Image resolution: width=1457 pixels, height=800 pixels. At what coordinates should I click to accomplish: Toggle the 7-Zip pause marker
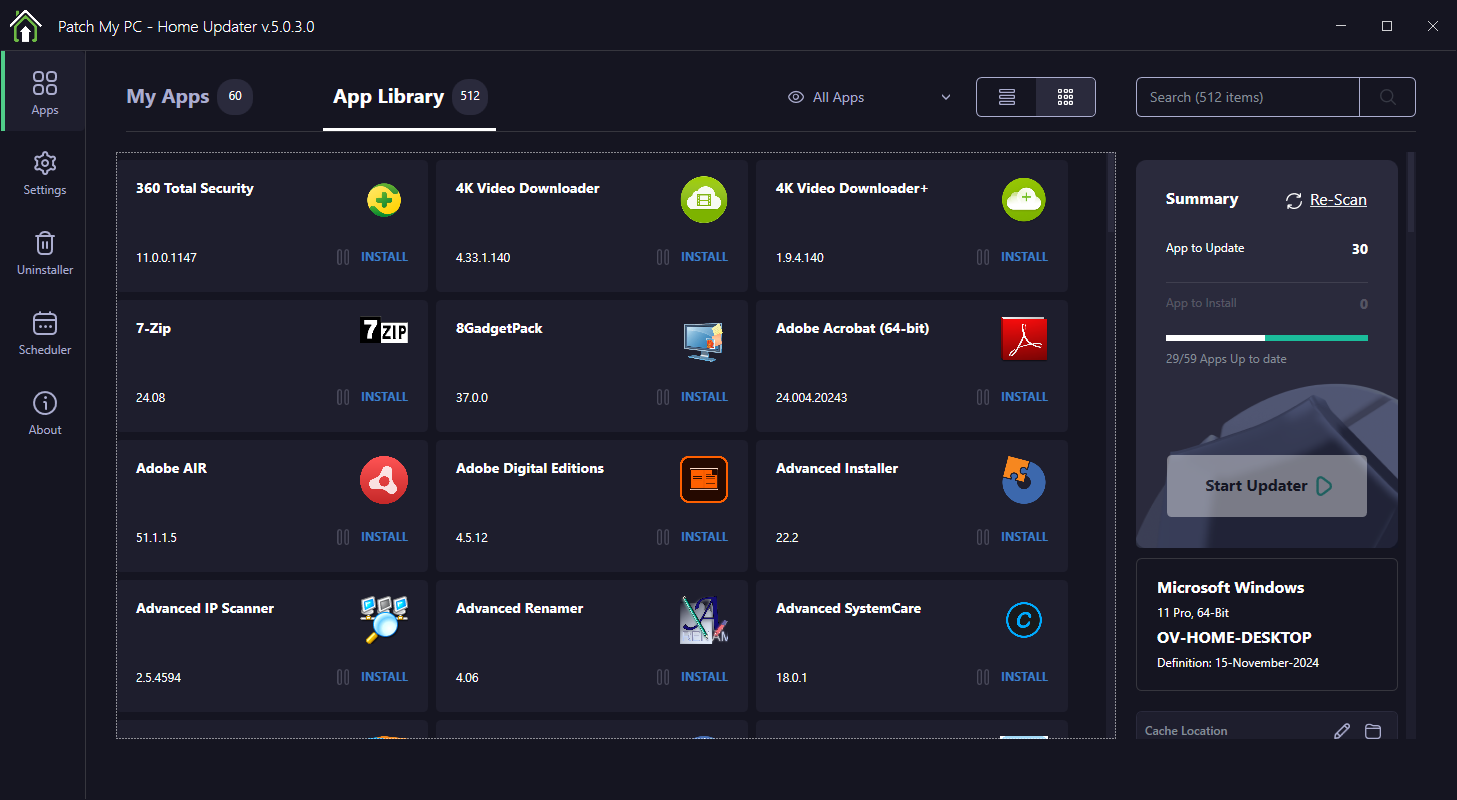[343, 397]
